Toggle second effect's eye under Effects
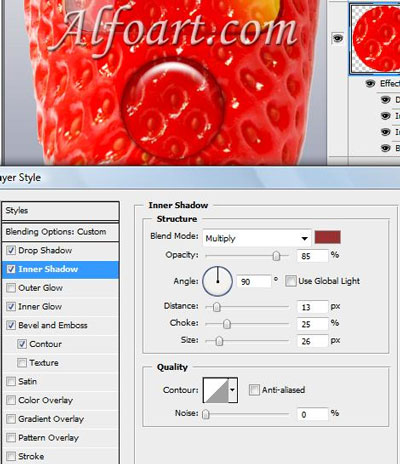400x464 pixels. click(x=385, y=116)
